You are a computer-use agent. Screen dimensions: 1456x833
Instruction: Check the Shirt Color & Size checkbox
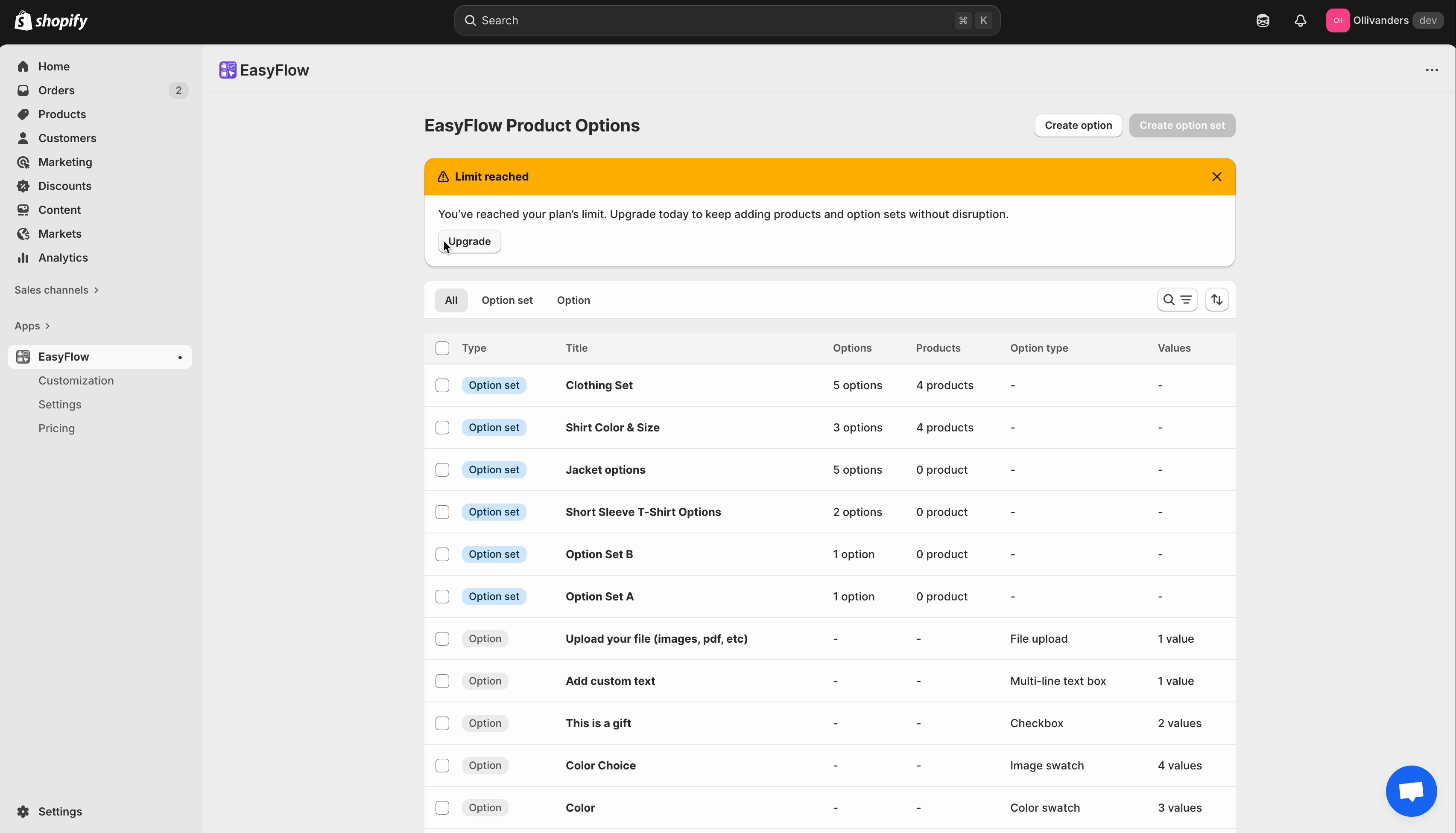(442, 428)
